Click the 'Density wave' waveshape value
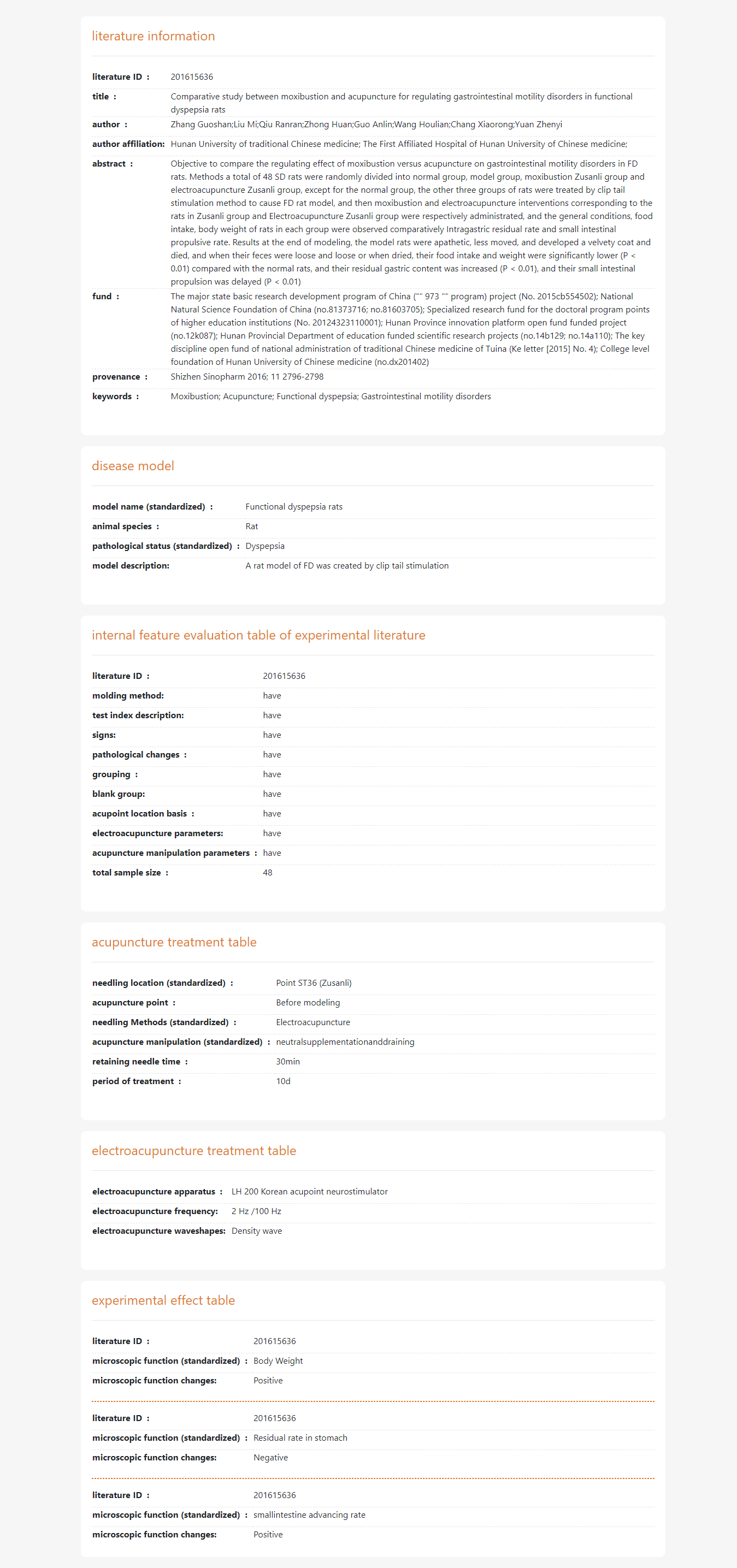The image size is (737, 1568). pyautogui.click(x=256, y=1231)
